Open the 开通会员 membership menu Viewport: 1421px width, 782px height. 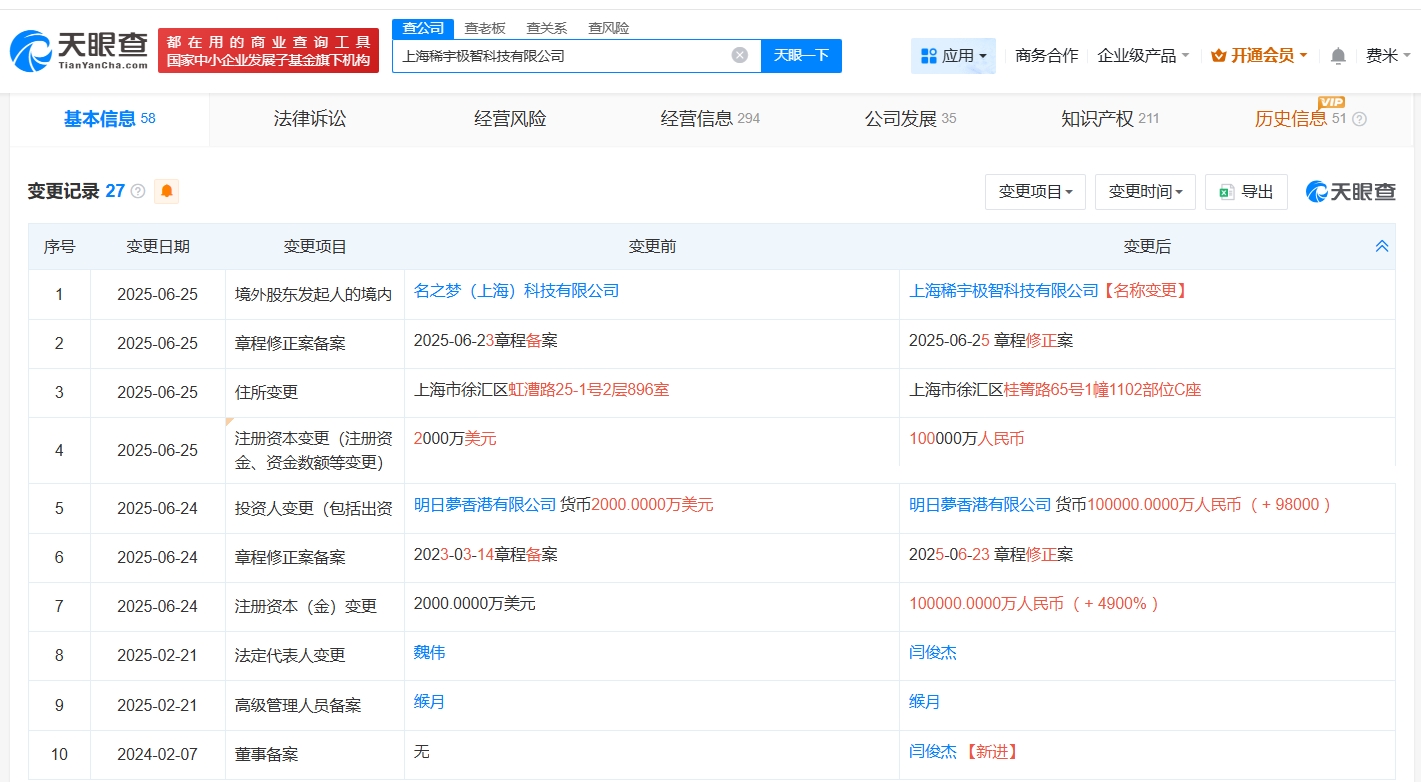coord(1259,56)
